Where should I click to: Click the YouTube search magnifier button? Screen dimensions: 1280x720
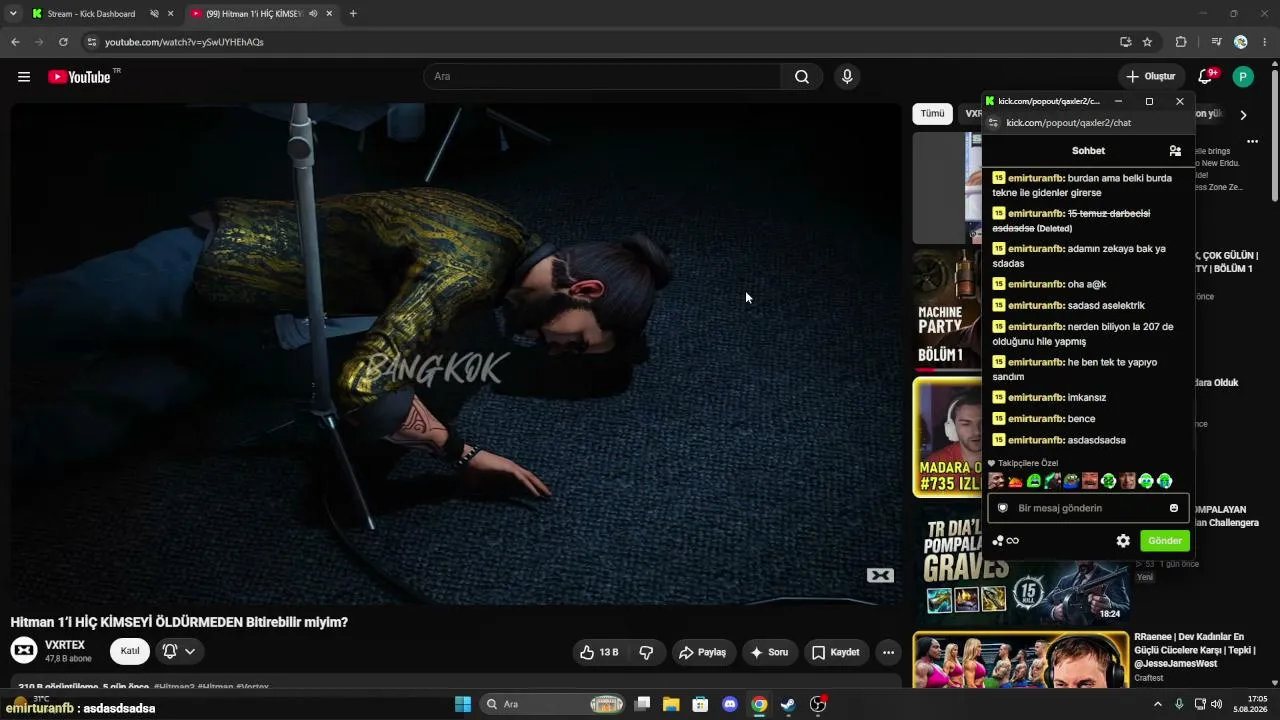pyautogui.click(x=802, y=77)
